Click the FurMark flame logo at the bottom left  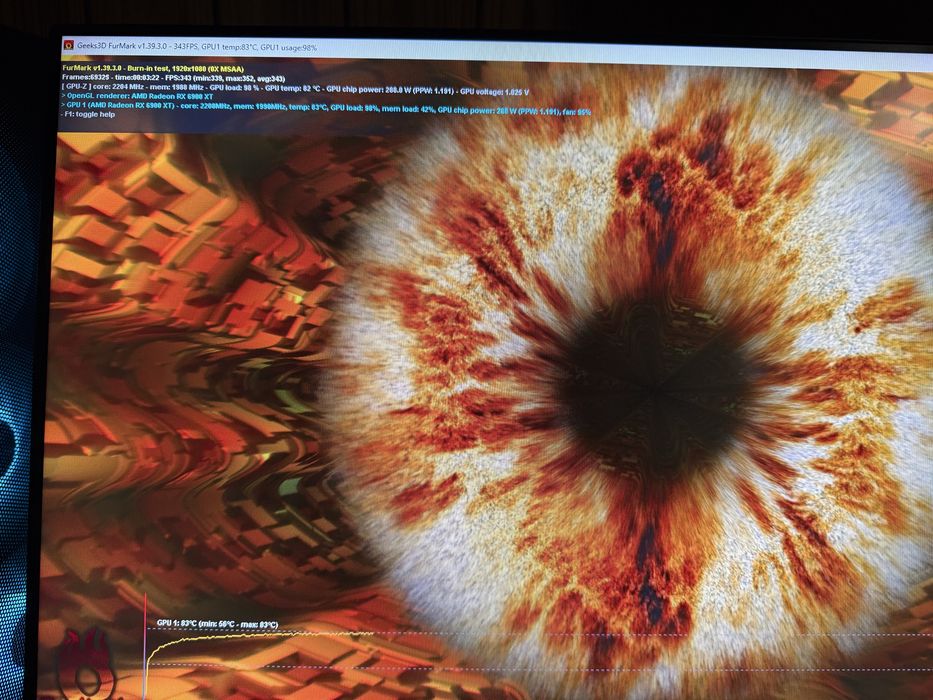coord(85,665)
